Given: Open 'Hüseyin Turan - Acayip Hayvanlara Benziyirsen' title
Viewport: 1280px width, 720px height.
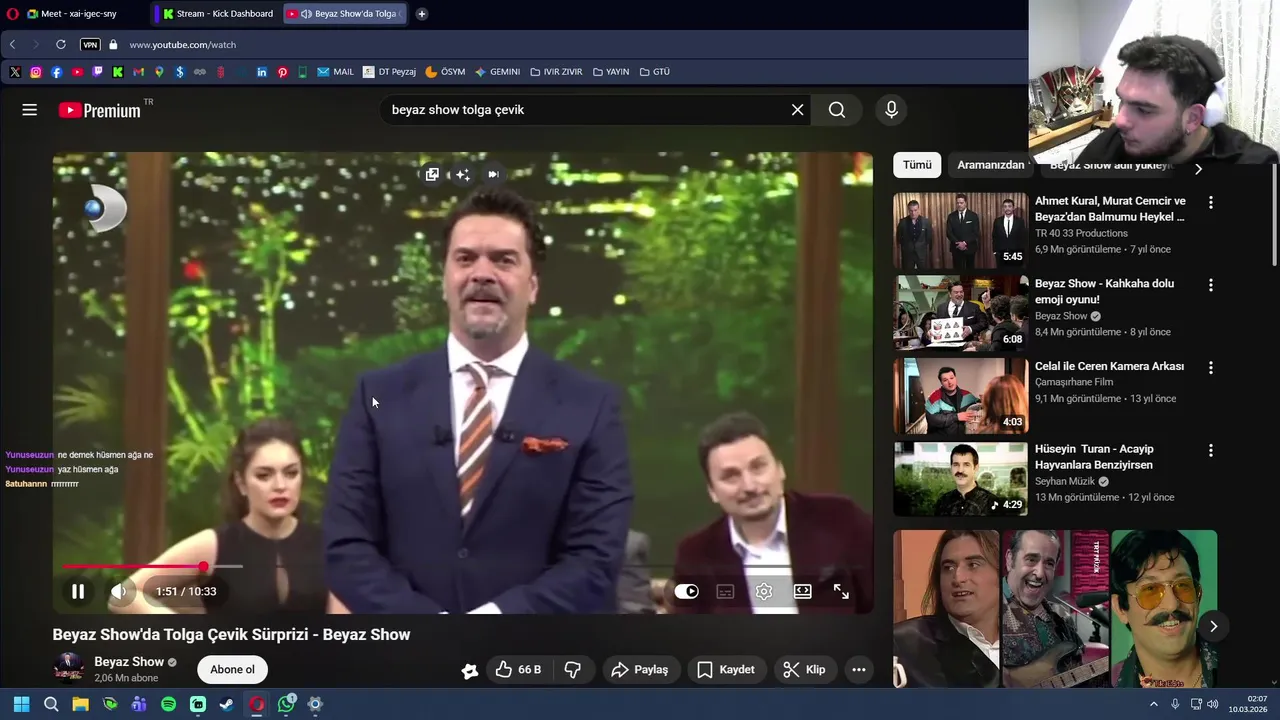Looking at the screenshot, I should click(x=1094, y=457).
